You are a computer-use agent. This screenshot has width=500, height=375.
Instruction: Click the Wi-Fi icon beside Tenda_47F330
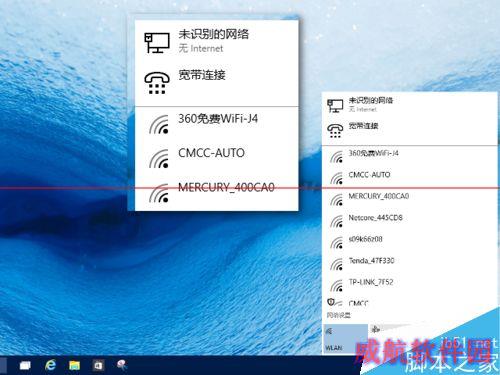(337, 264)
